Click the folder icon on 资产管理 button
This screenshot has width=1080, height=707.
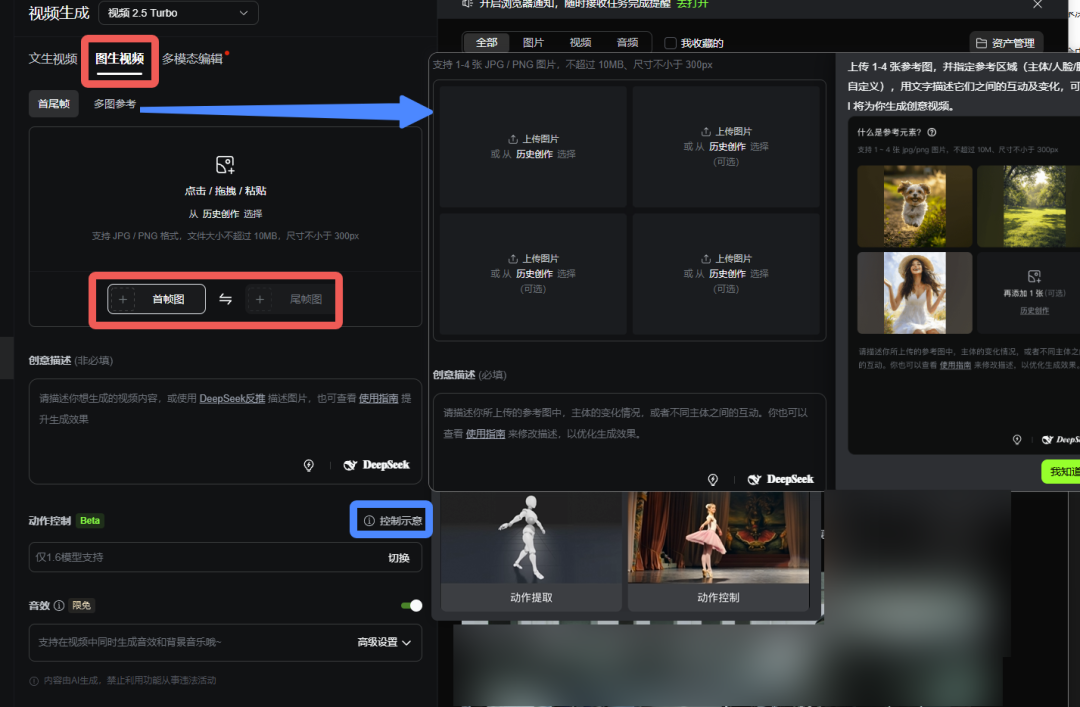click(983, 43)
